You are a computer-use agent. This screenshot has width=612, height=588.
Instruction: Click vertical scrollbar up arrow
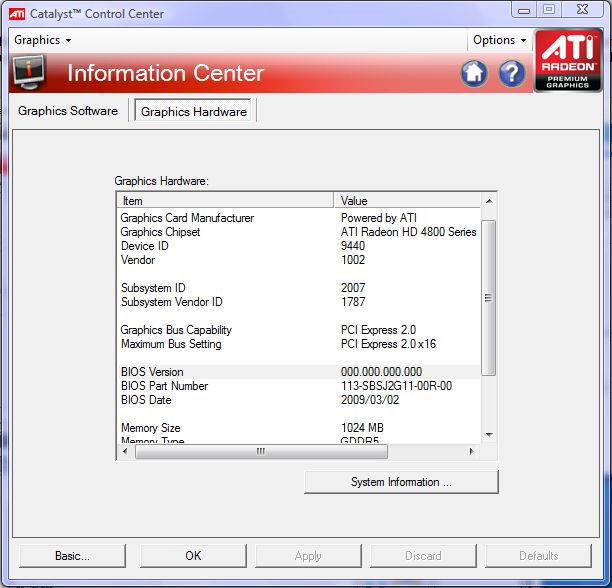(489, 201)
